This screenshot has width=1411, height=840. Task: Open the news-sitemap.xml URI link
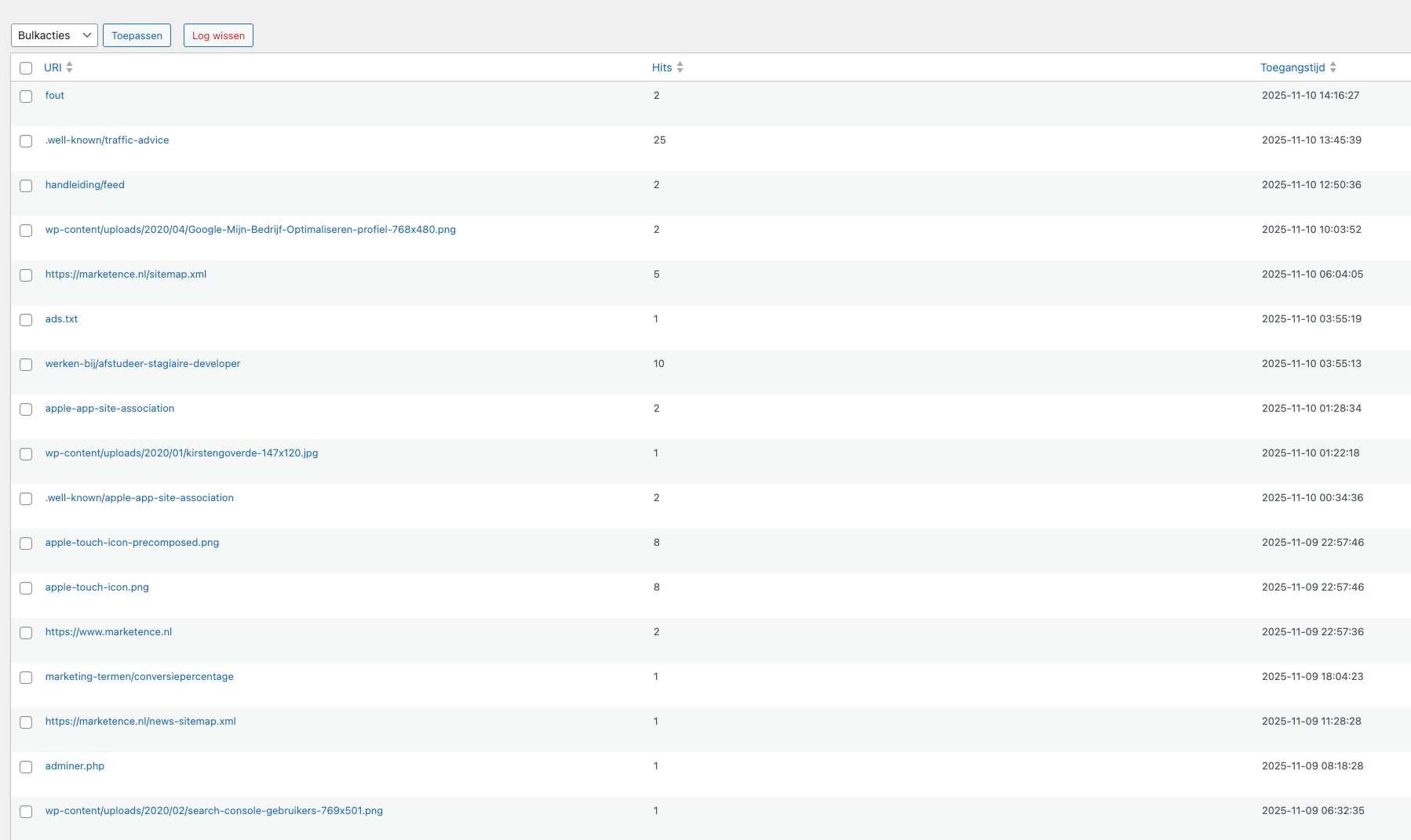click(140, 721)
